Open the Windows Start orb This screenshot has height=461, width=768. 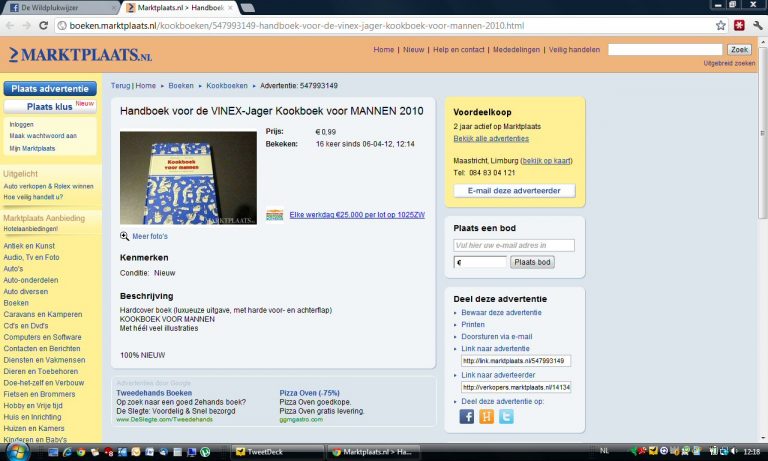(x=17, y=452)
